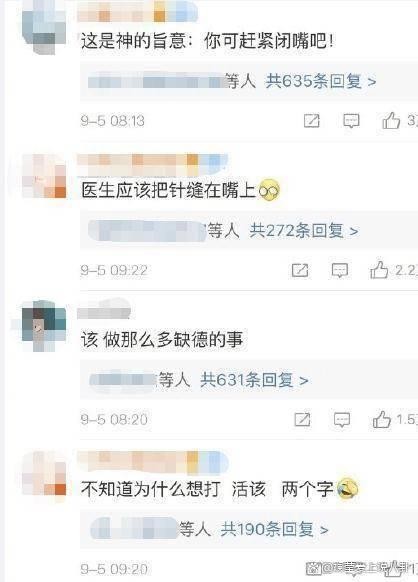Click reply bubble icon on 9-5 08:20 comment
This screenshot has height=582, width=418.
click(342, 420)
